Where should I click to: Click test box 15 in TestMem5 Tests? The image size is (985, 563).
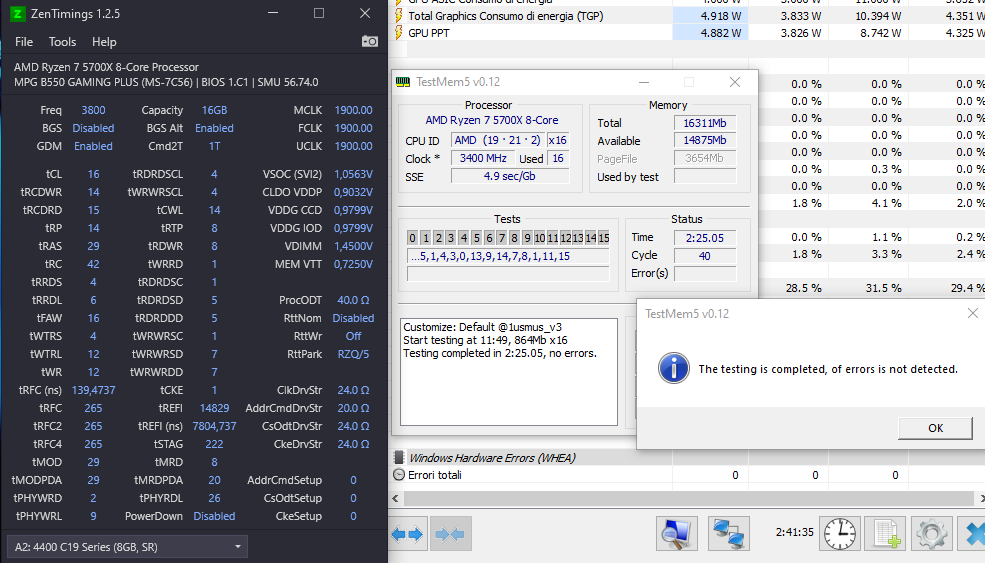coord(604,238)
